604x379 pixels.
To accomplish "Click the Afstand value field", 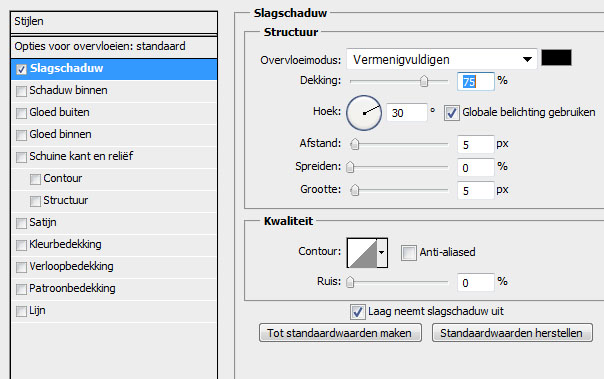I will click(476, 145).
